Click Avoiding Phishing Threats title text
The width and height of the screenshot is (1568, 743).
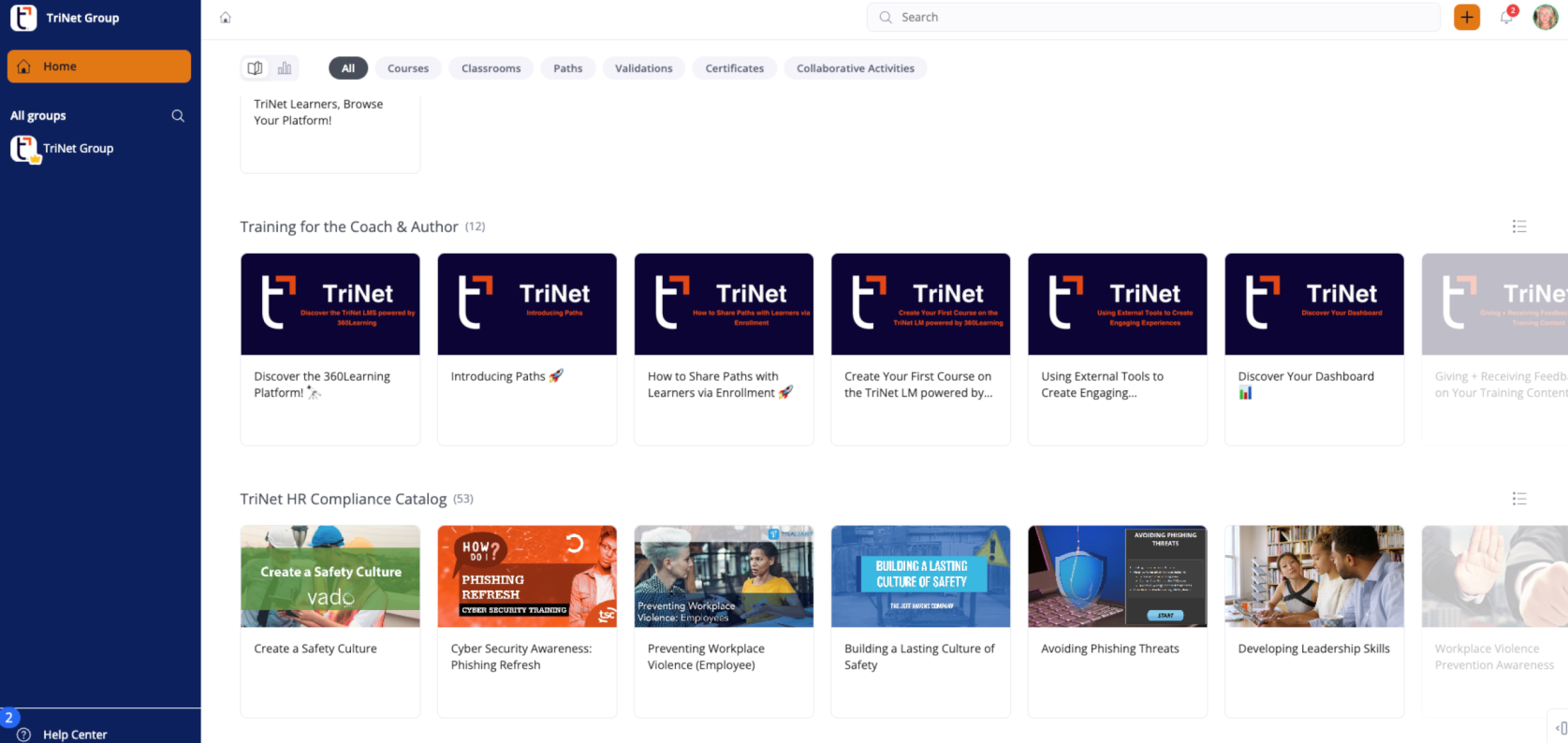(x=1110, y=648)
